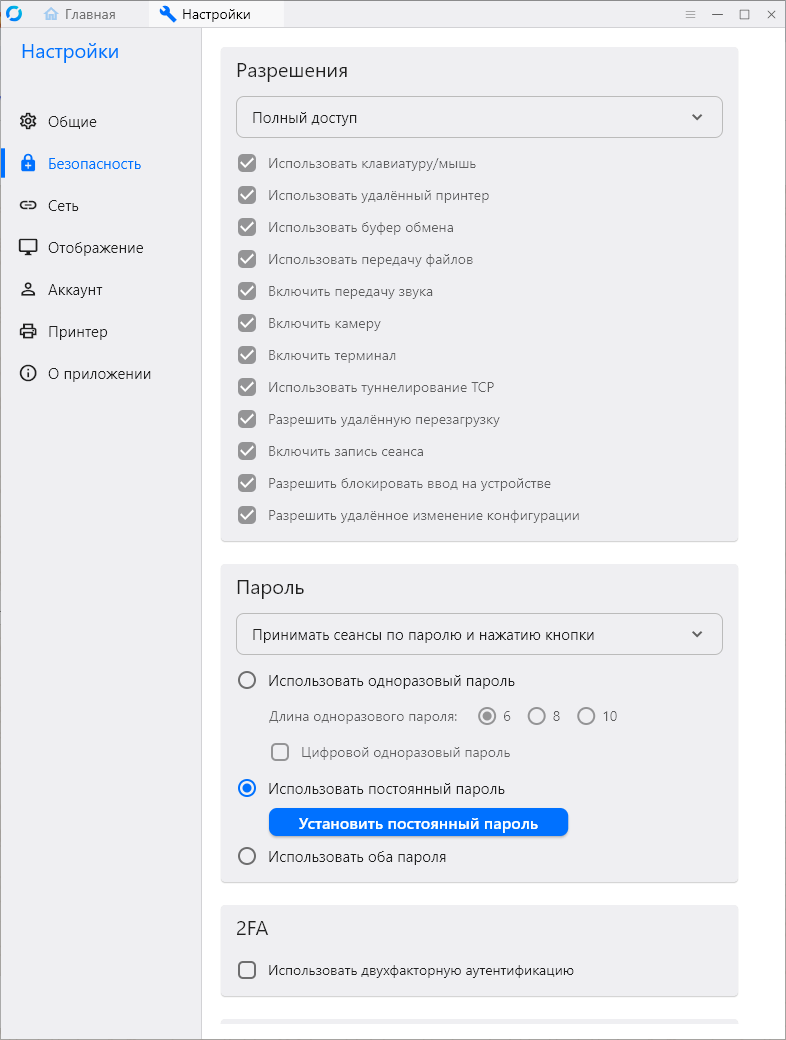The width and height of the screenshot is (786, 1040).
Task: Click the link icon for Сеть
Action: [x=28, y=206]
